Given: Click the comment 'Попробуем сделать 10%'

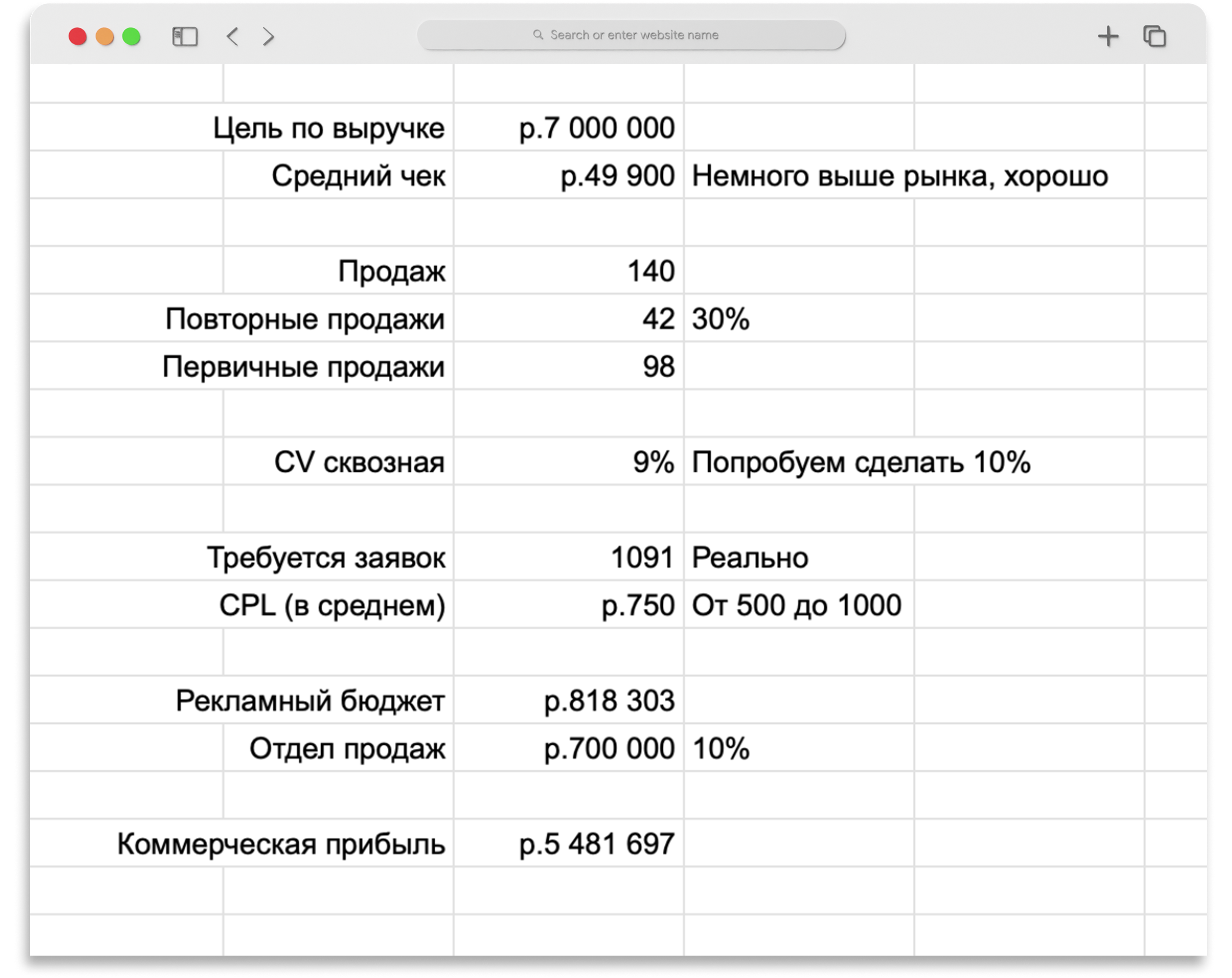Looking at the screenshot, I should 860,462.
